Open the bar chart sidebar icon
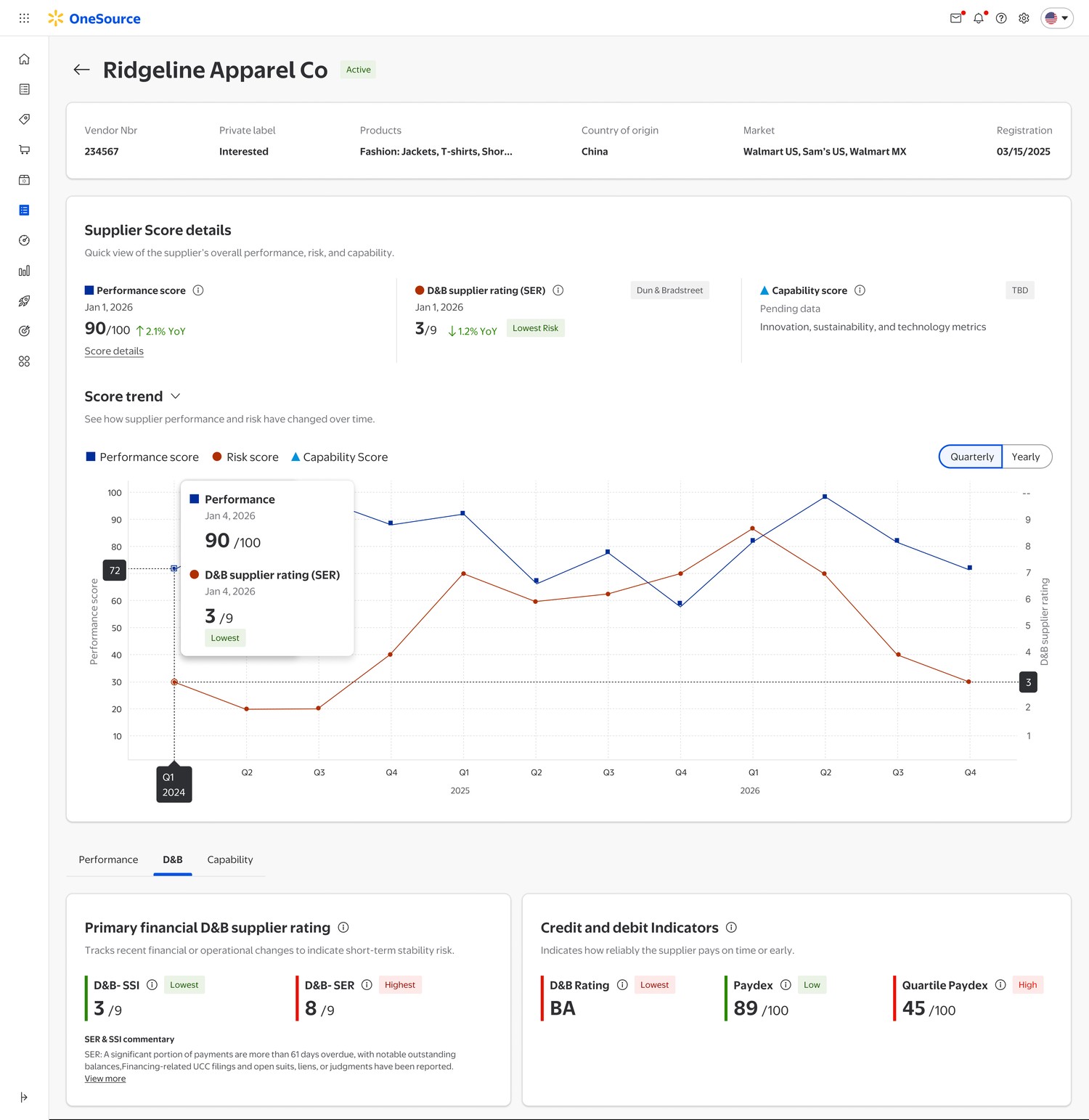 pos(24,271)
